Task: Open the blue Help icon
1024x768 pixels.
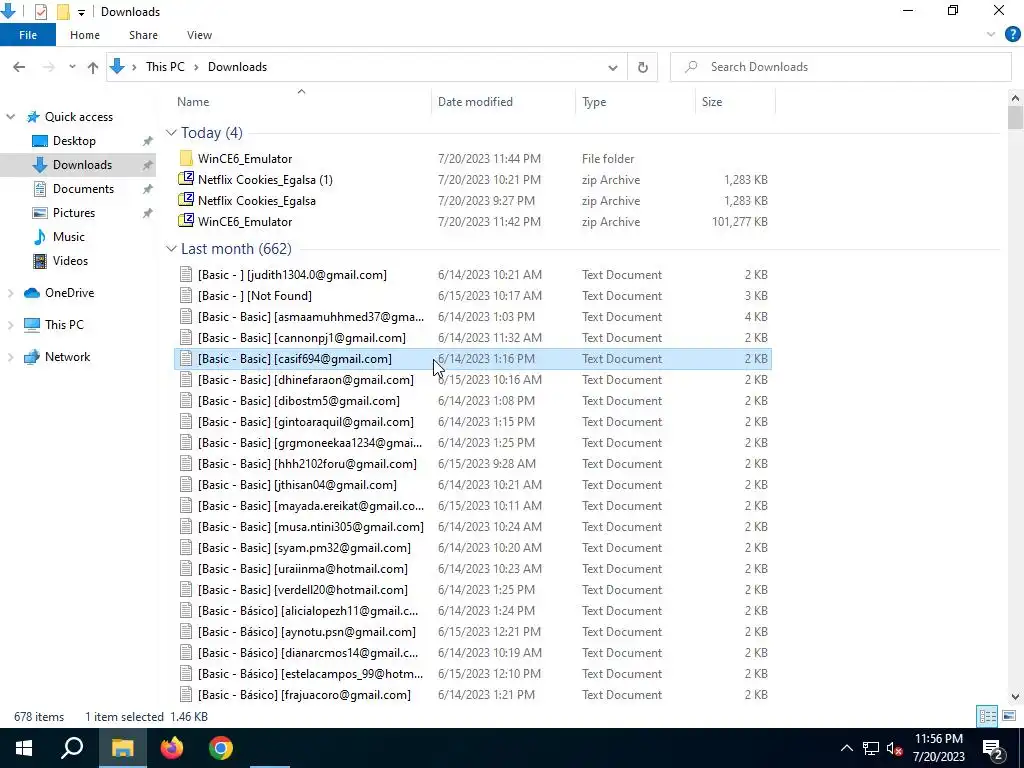Action: [x=1012, y=35]
